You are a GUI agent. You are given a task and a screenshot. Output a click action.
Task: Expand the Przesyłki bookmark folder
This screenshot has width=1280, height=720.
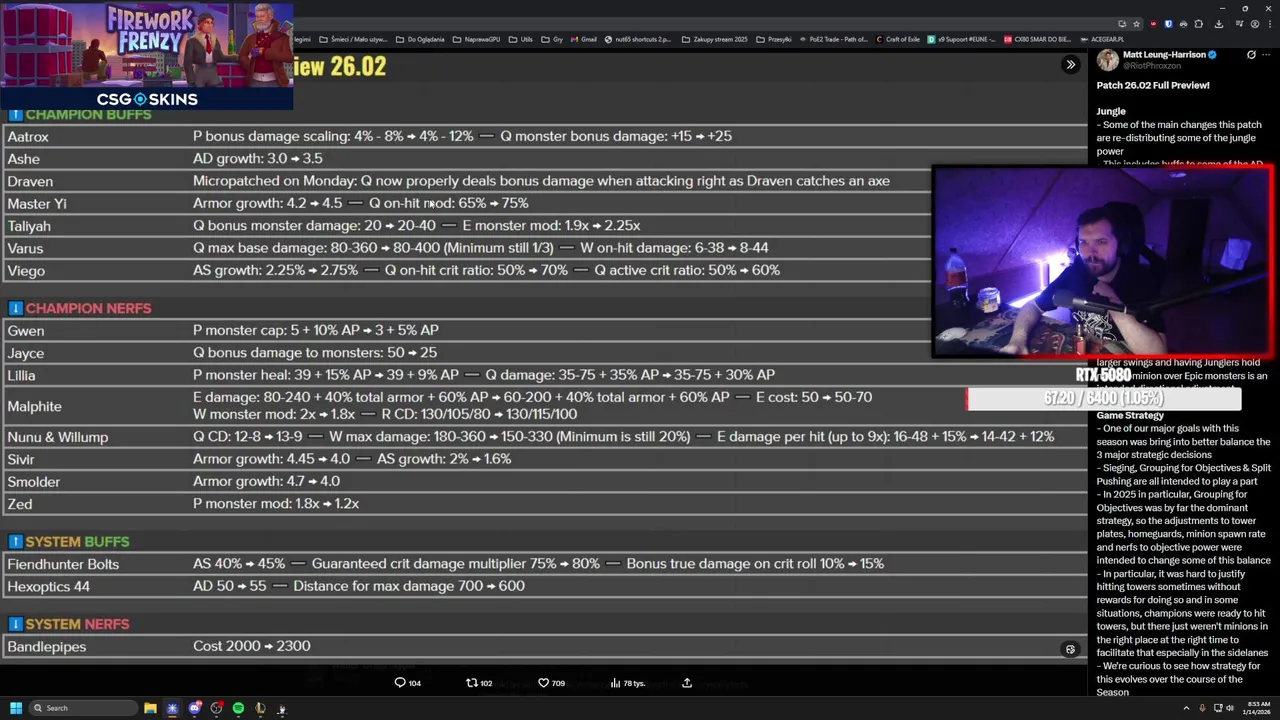(774, 40)
